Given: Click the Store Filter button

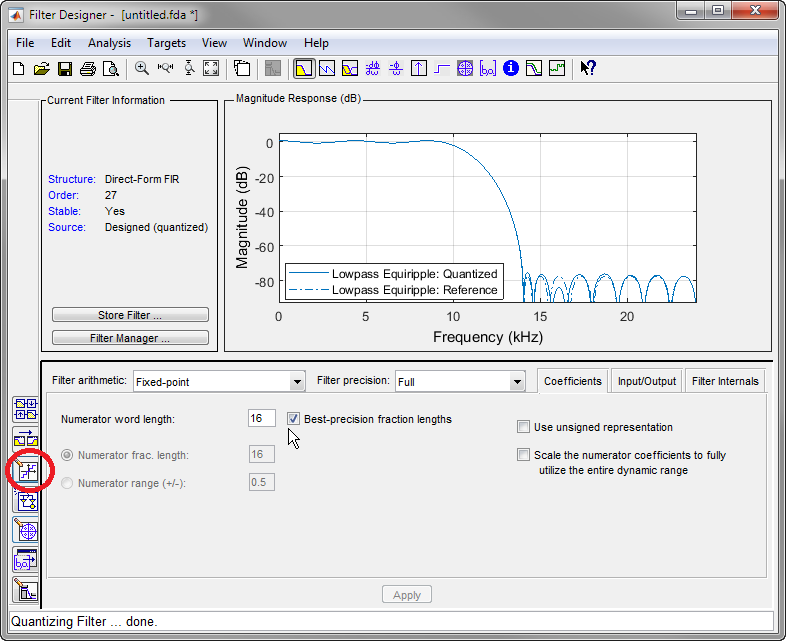Looking at the screenshot, I should [x=130, y=315].
